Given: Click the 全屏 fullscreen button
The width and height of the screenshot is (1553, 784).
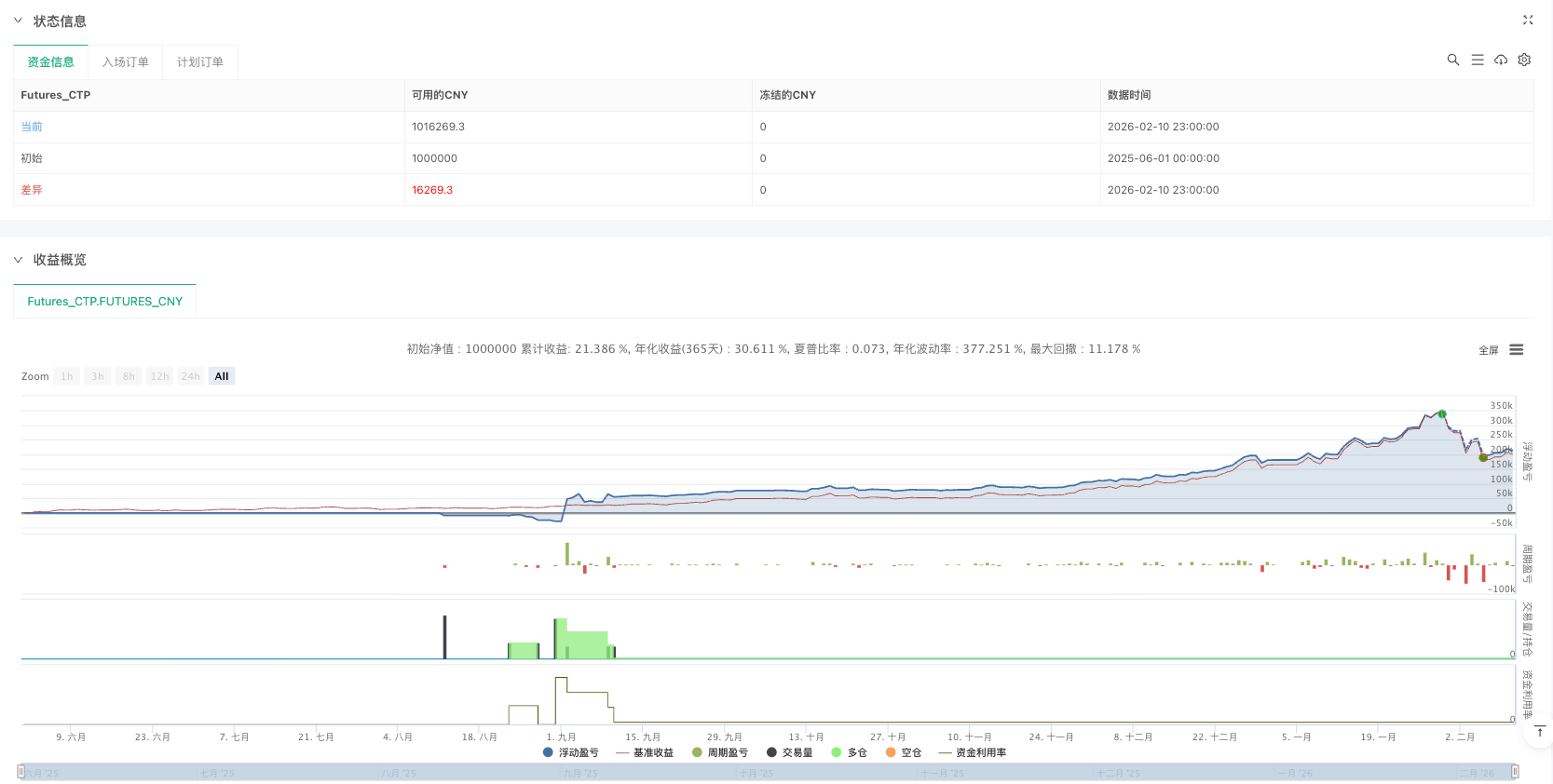Looking at the screenshot, I should tap(1488, 350).
